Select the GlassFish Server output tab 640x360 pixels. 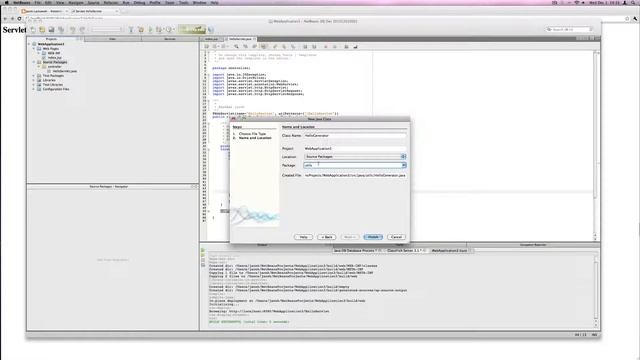405,250
